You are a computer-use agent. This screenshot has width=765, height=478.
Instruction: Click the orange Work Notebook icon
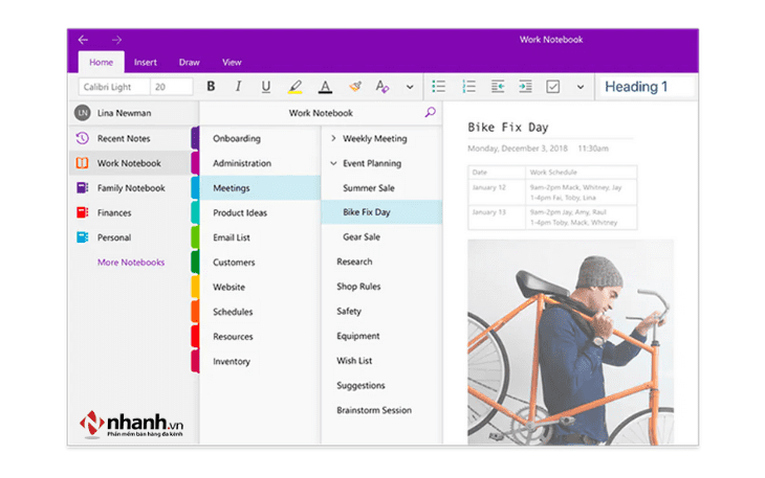[x=82, y=163]
